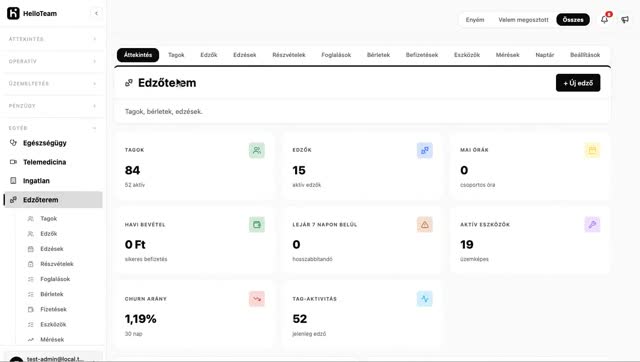The height and width of the screenshot is (362, 640).
Task: Switch to the Áttekintés tab
Action: tap(138, 55)
